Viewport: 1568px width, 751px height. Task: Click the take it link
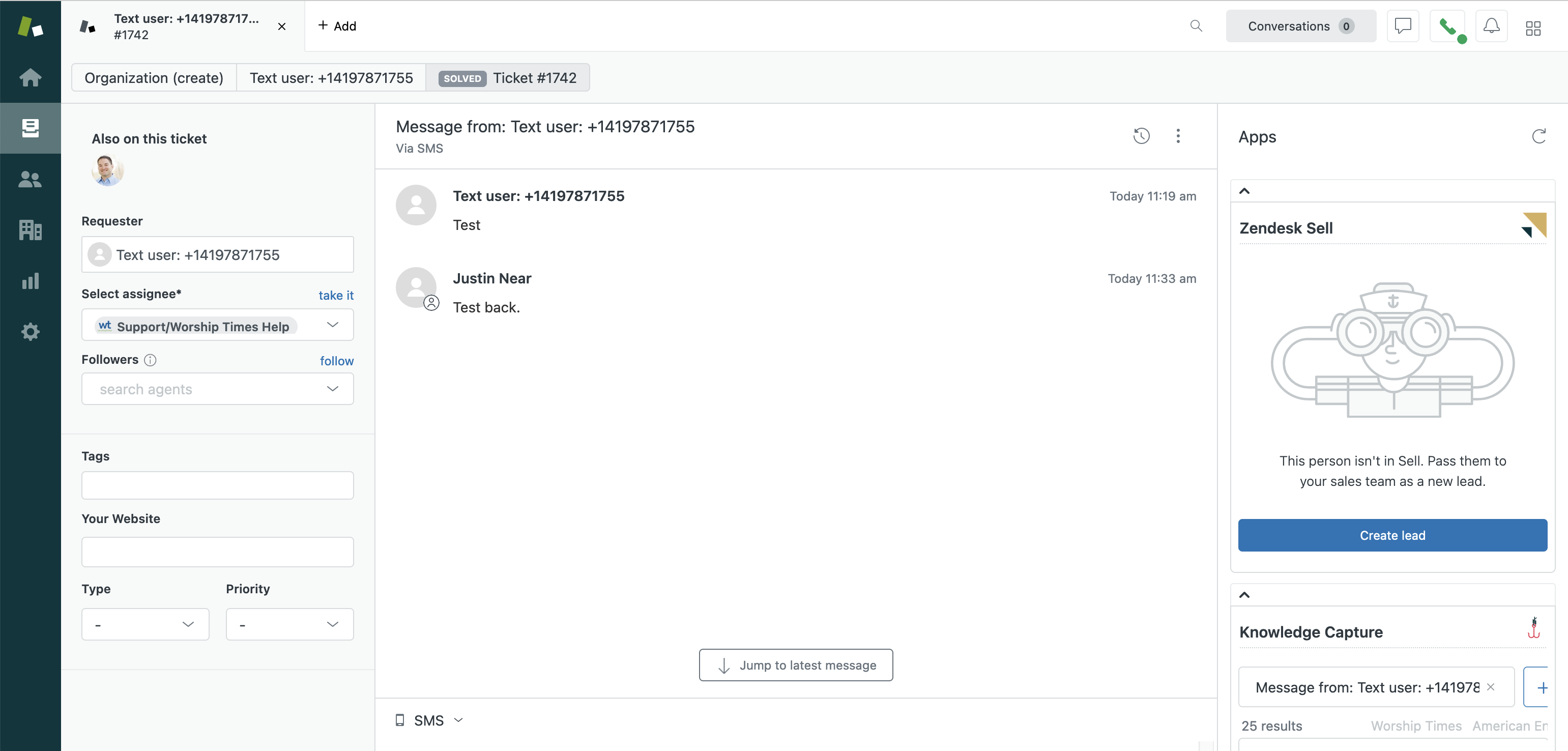pos(335,295)
